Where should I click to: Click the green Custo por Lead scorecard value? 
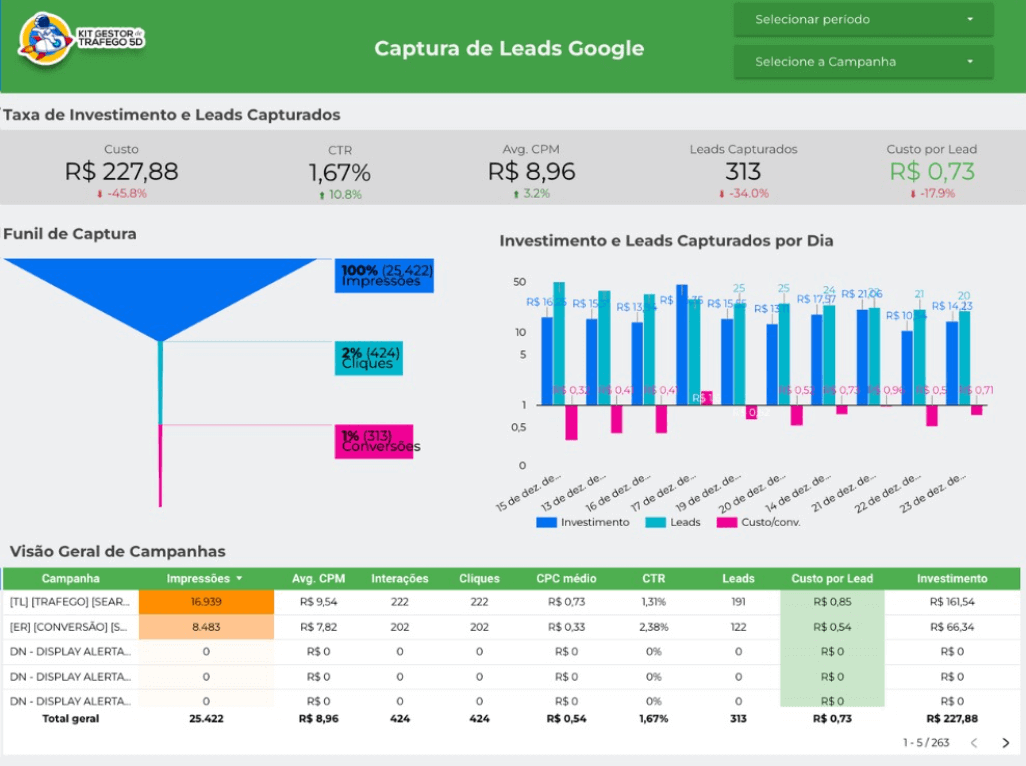coord(931,171)
